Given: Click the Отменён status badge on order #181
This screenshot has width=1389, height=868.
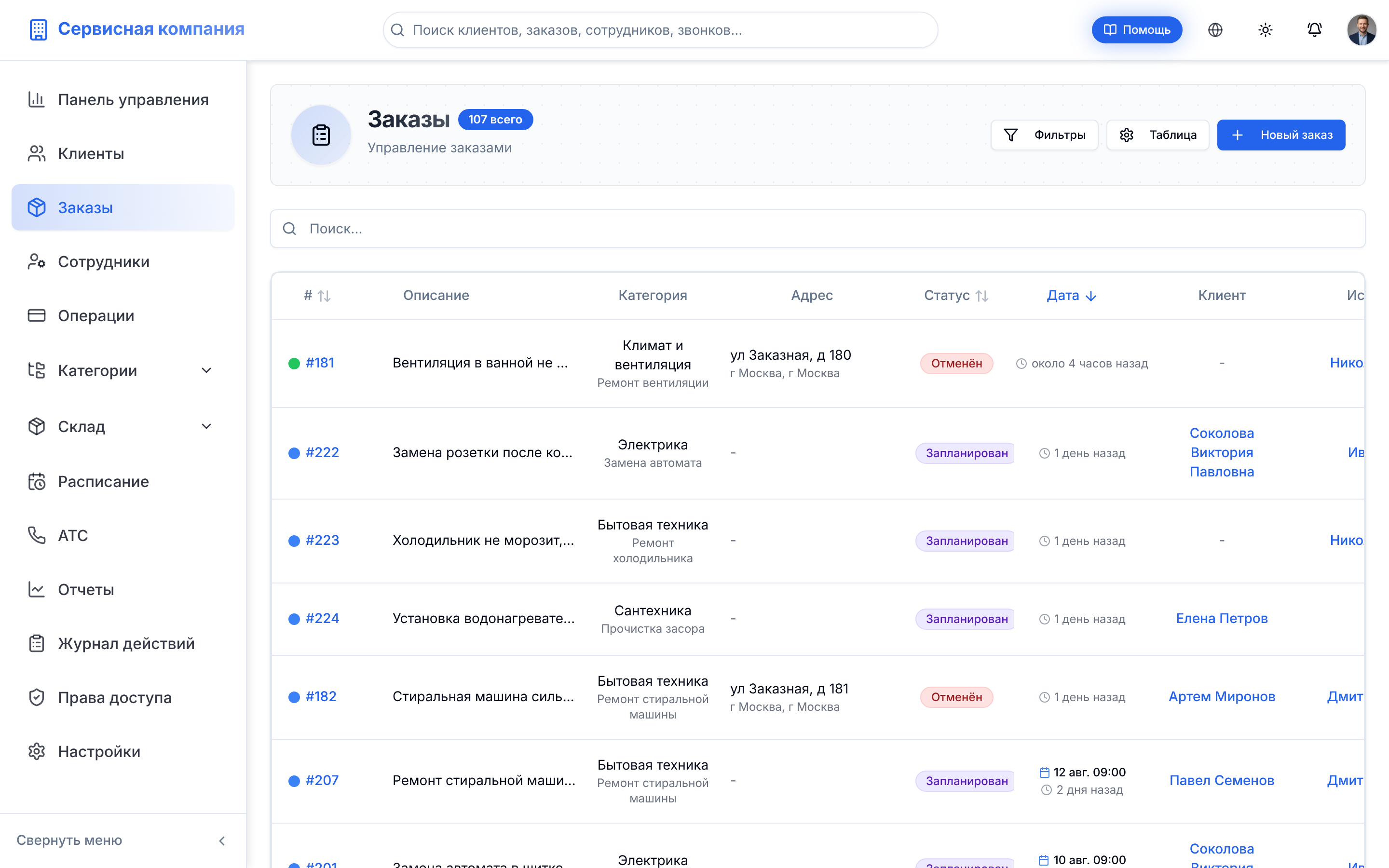Looking at the screenshot, I should tap(956, 364).
